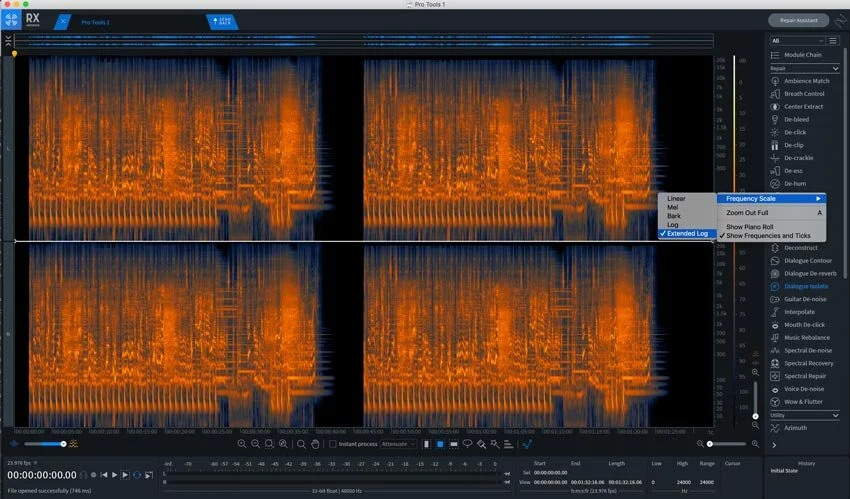
Task: Open the De-crackle module
Action: click(x=791, y=158)
